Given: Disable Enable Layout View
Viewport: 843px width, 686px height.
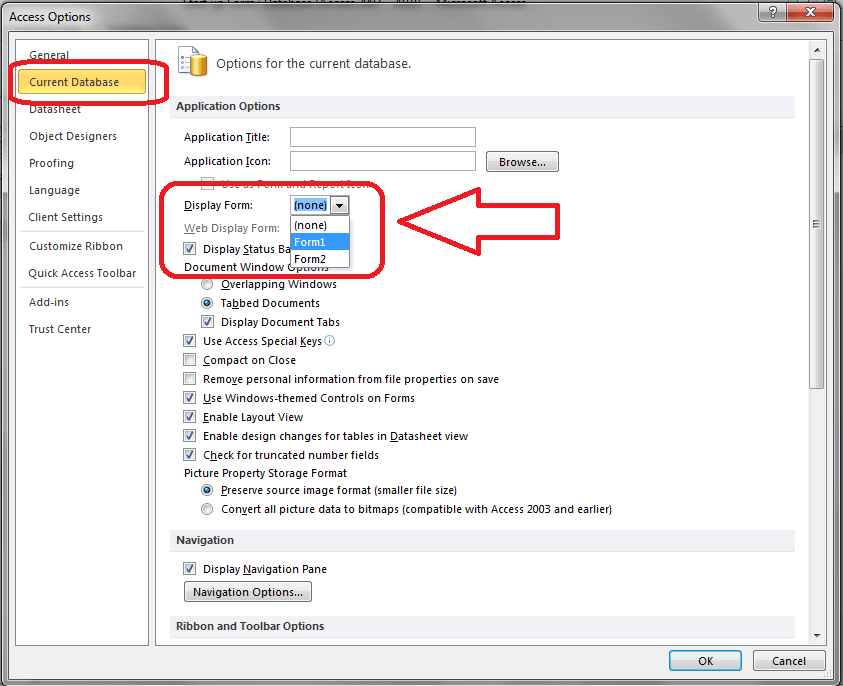Looking at the screenshot, I should (x=189, y=416).
